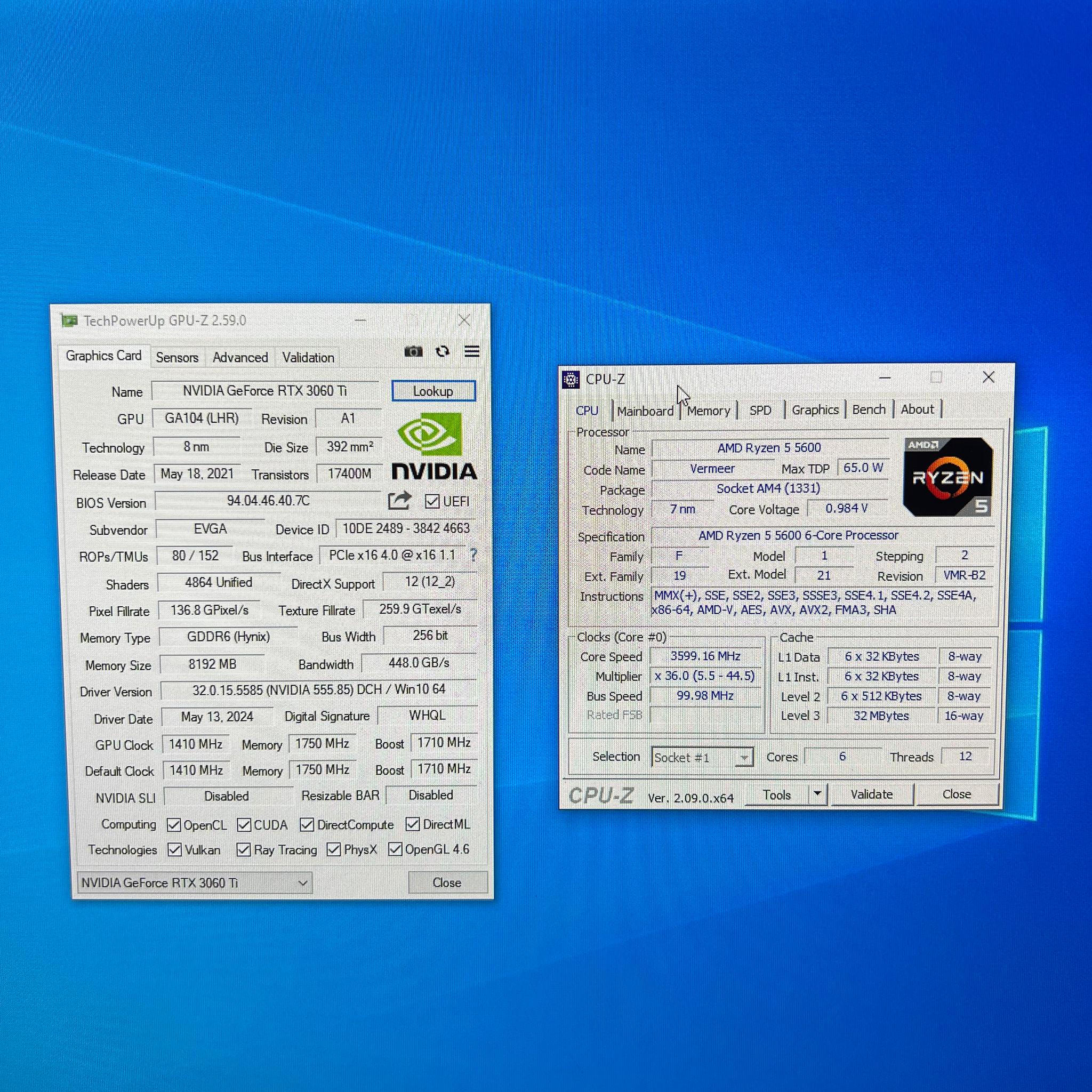This screenshot has height=1092, width=1092.
Task: Click the Shaders 4864 Unified value
Action: coord(219,583)
